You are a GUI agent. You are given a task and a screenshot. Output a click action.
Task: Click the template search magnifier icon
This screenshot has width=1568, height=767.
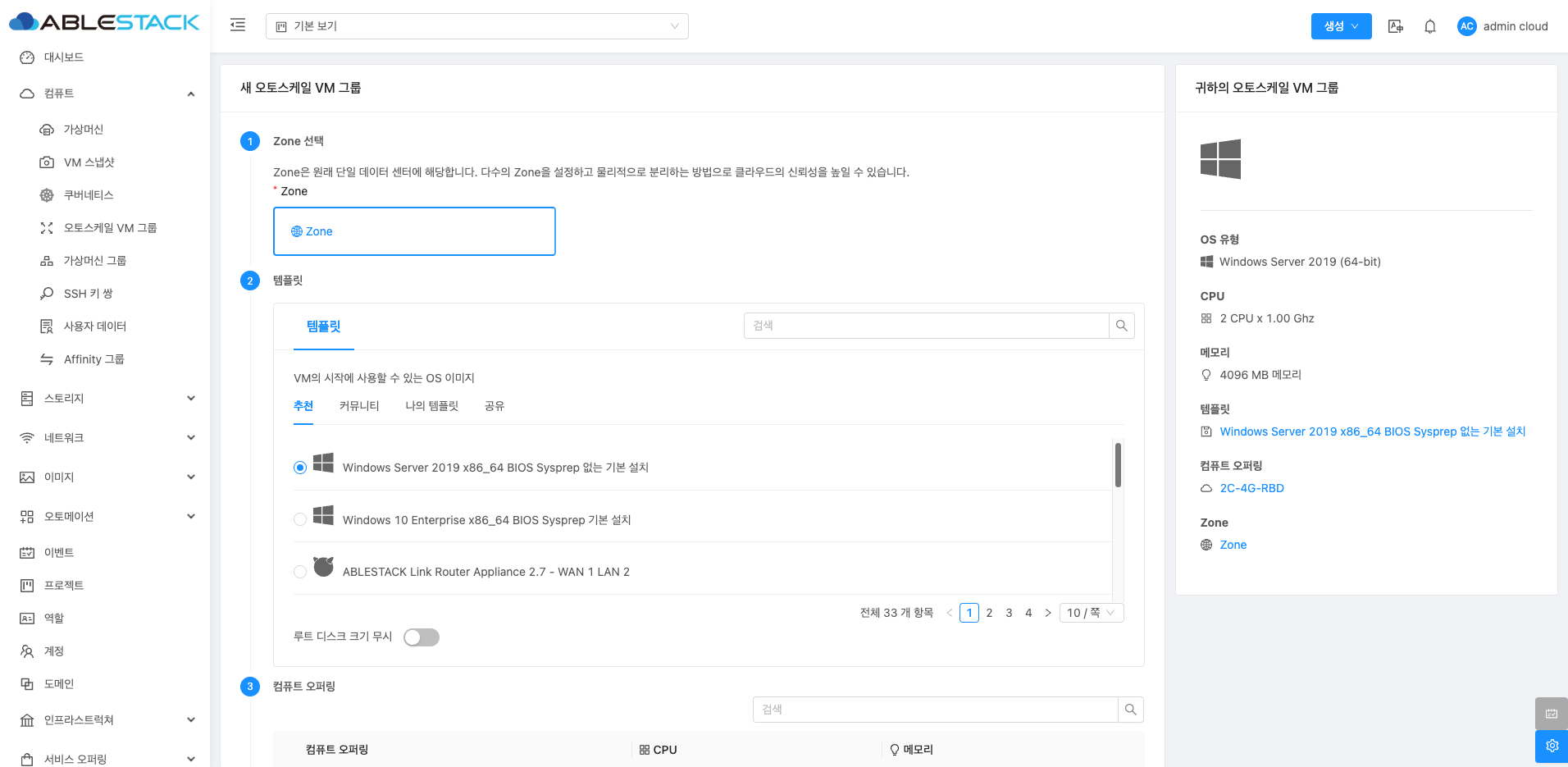pos(1121,326)
